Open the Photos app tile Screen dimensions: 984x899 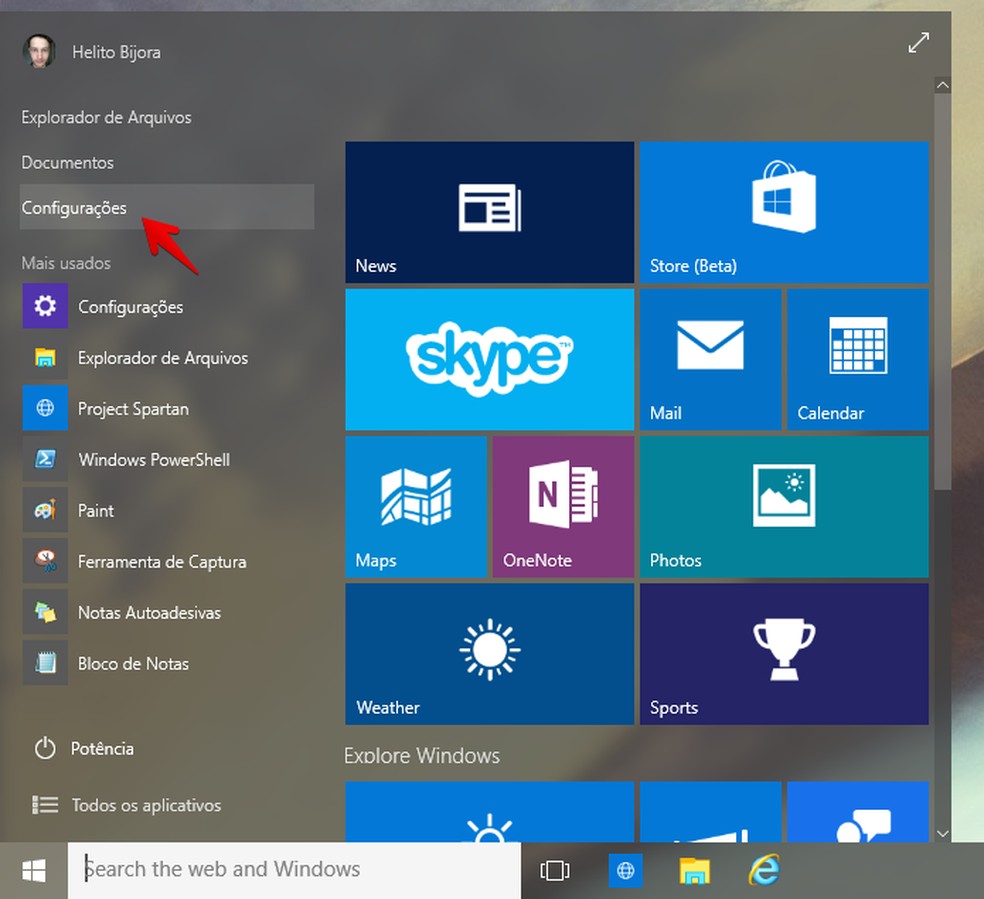point(784,506)
